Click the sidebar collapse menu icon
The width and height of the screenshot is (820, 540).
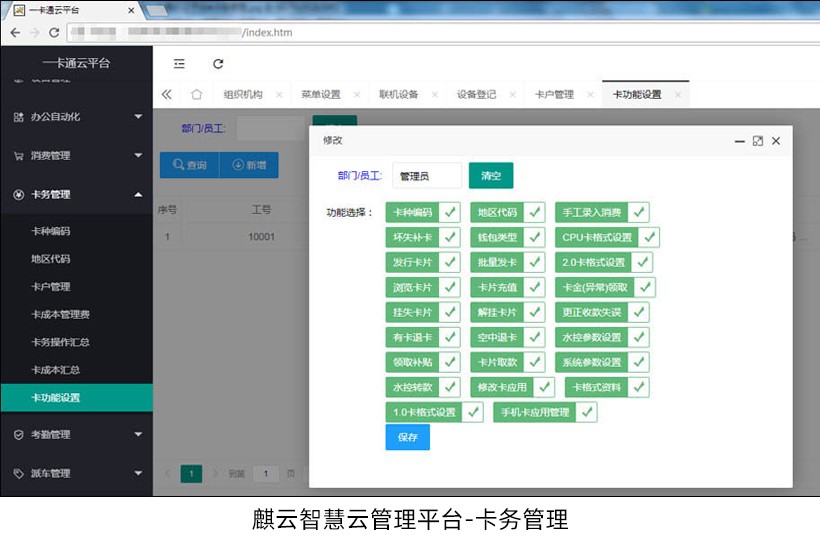point(179,63)
